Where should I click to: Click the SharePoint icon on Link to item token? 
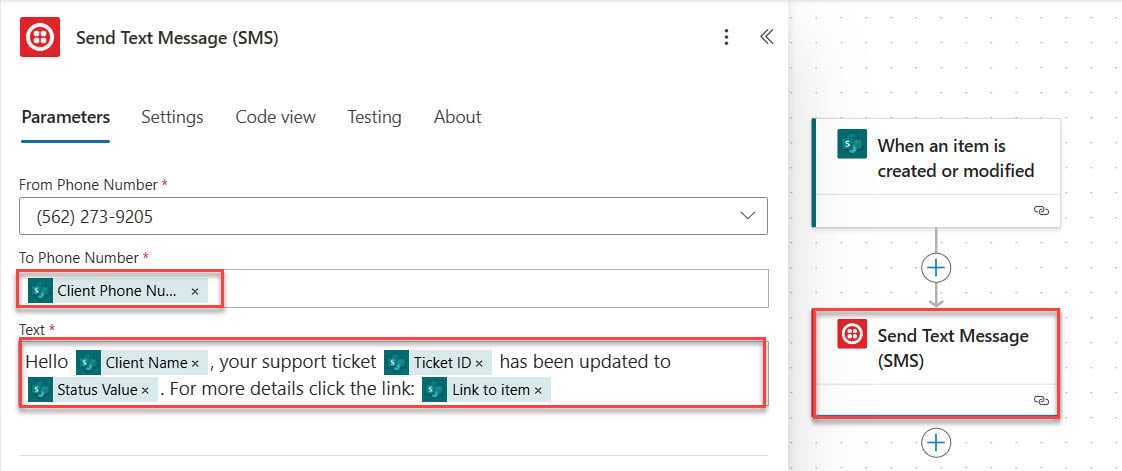(x=434, y=390)
